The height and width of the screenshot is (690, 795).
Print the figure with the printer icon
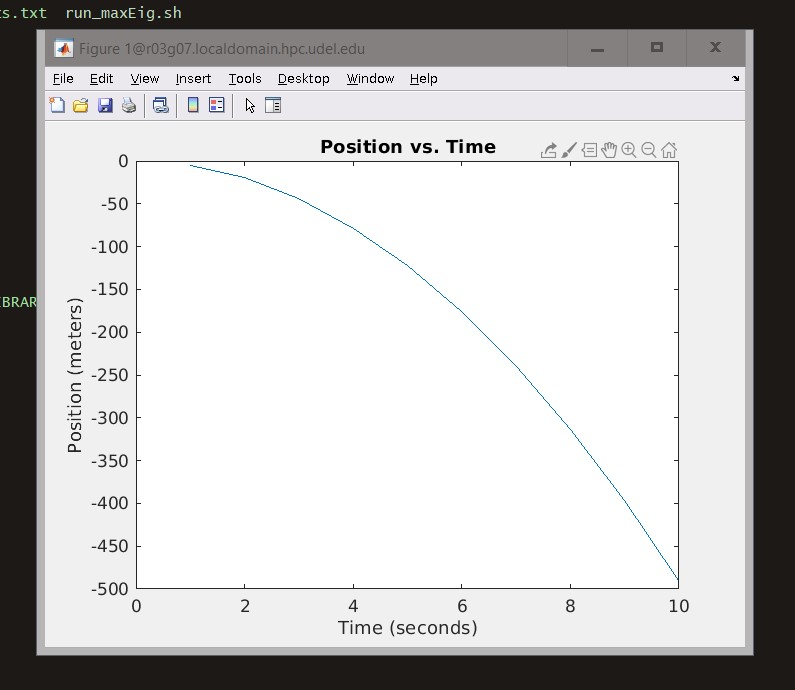129,105
